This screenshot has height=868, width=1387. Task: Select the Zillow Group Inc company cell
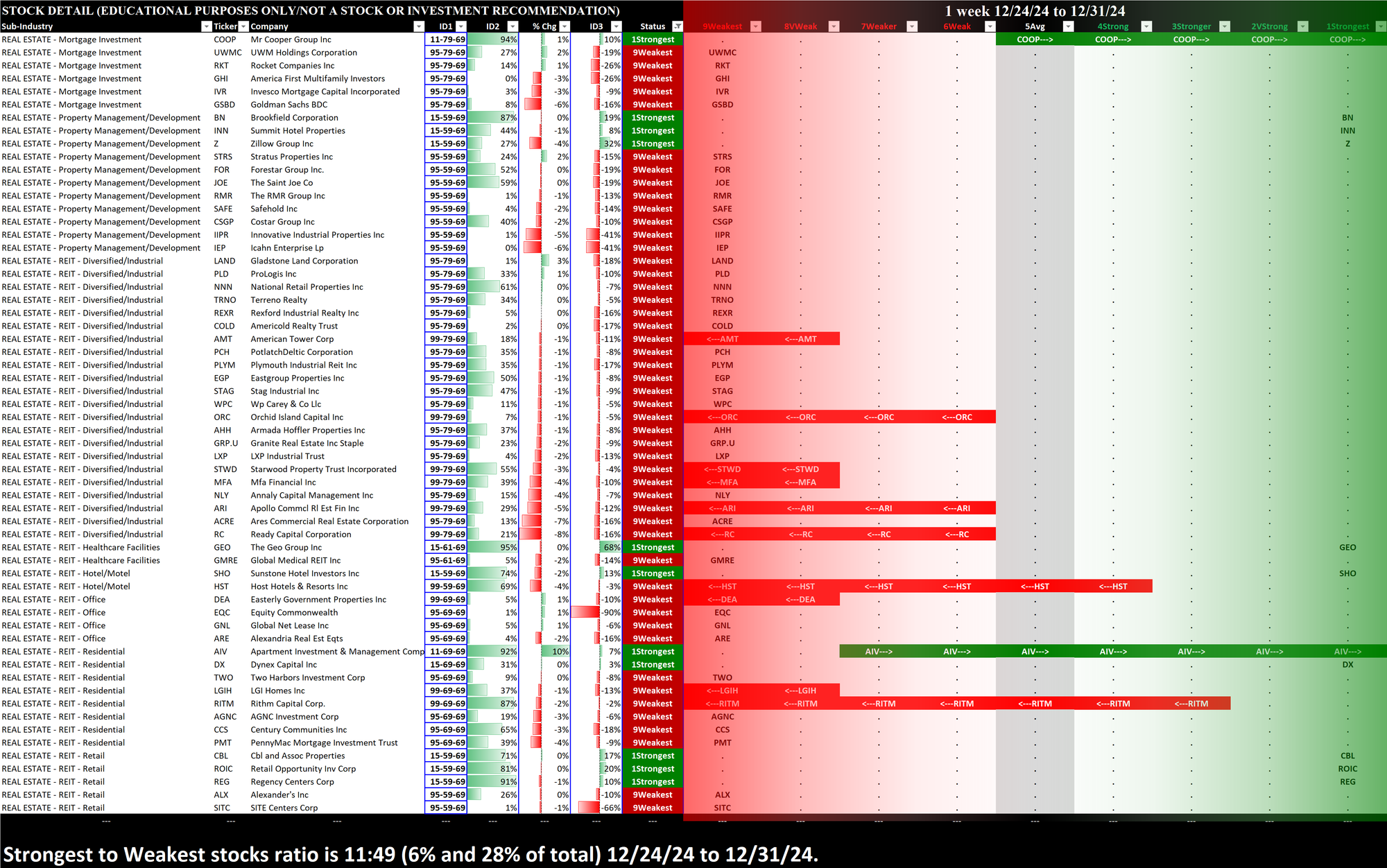tap(282, 144)
